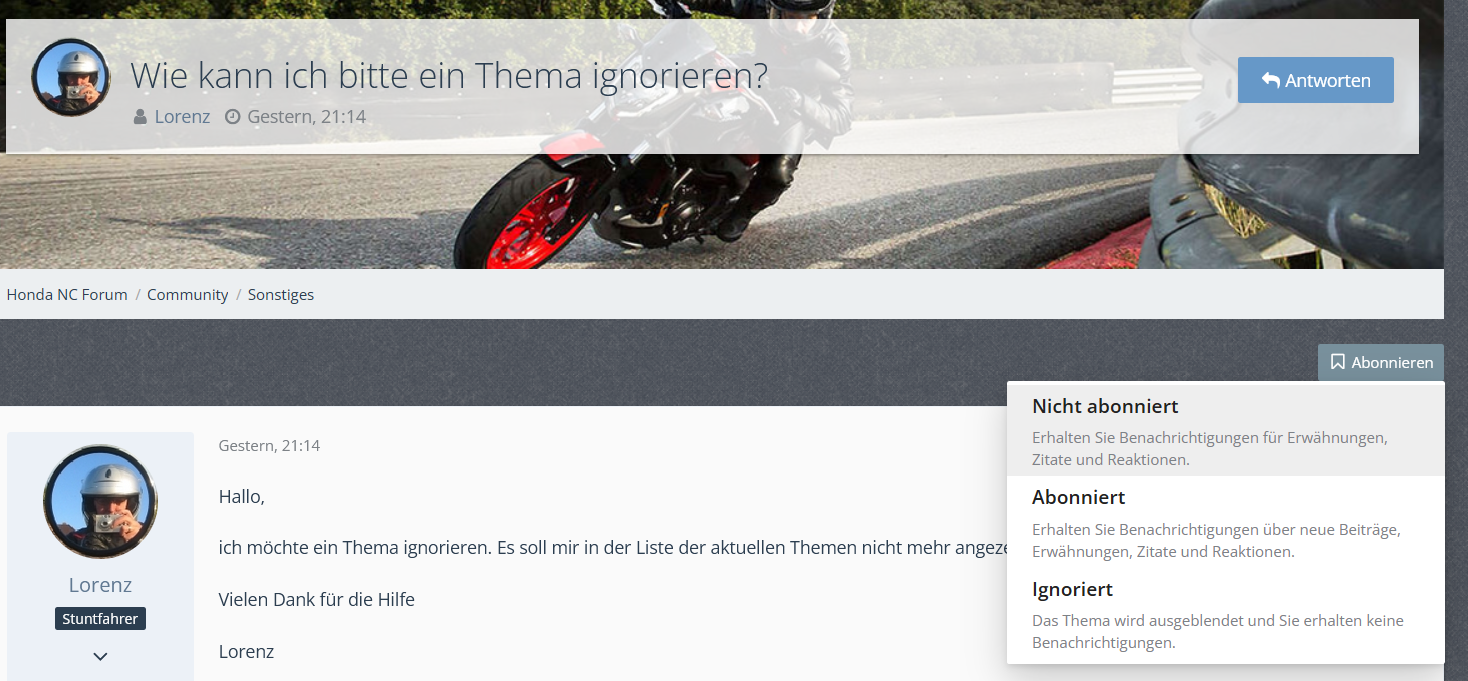
Task: Select the Abonniert subscription option
Action: click(1225, 522)
